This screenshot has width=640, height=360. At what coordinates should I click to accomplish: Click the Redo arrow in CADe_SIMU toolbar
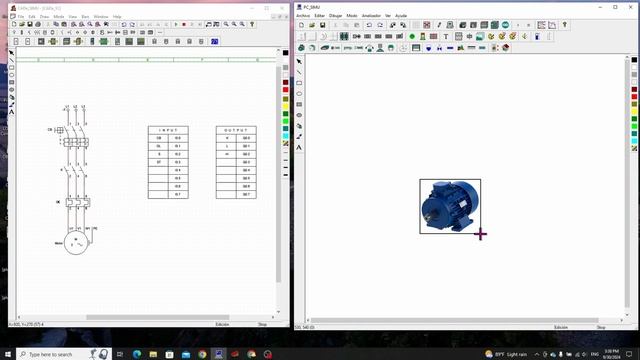132,24
